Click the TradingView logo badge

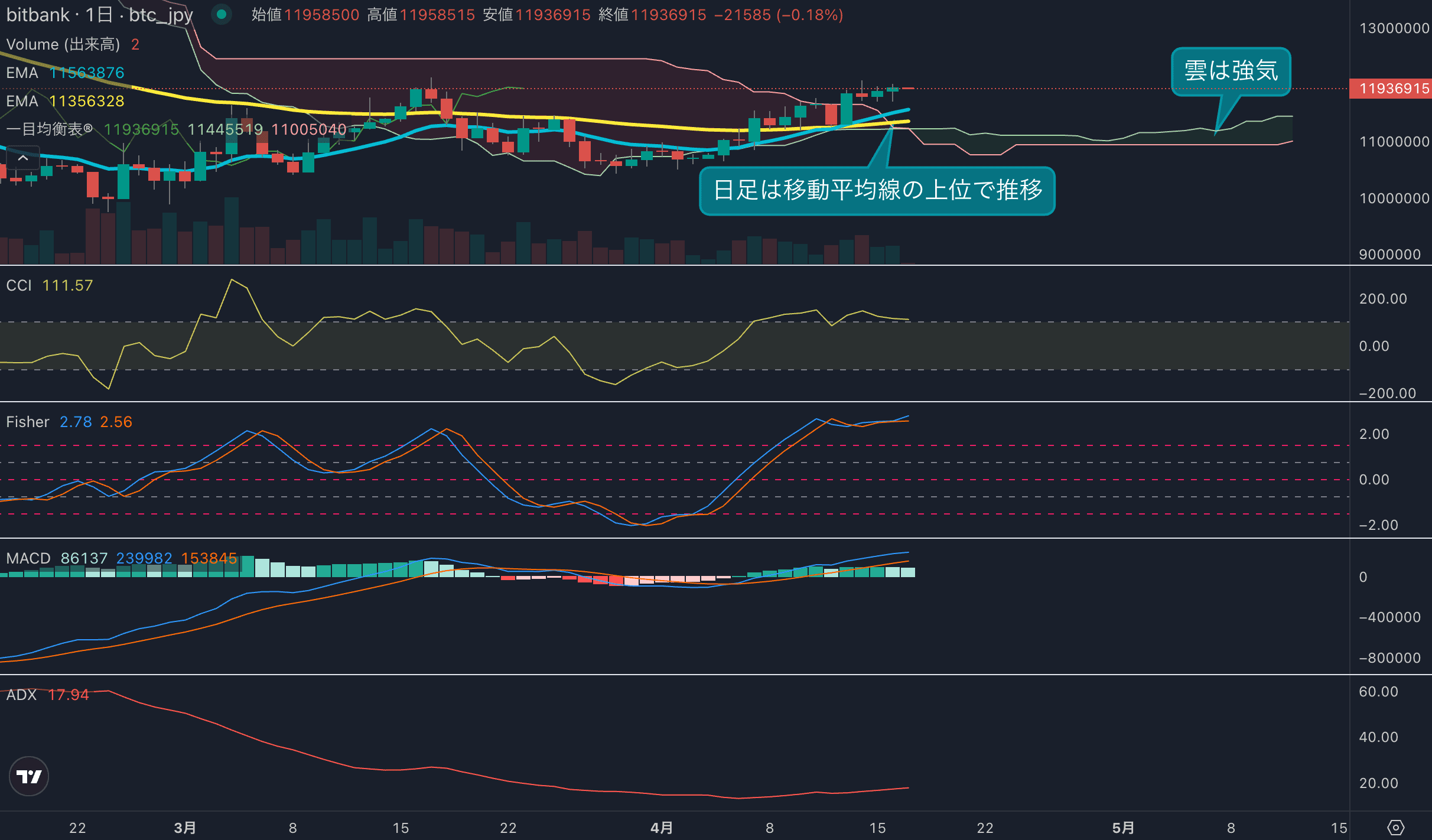coord(29,776)
